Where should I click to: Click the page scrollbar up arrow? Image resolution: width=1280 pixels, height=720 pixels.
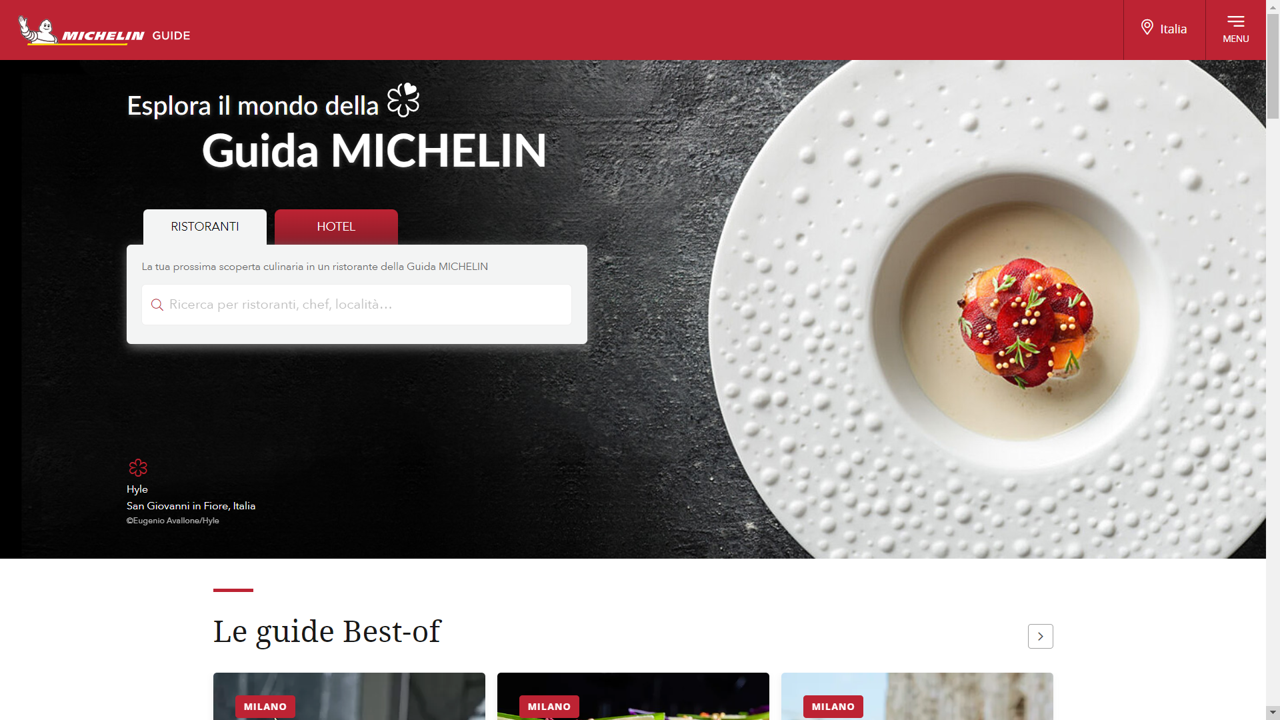[1272, 7]
